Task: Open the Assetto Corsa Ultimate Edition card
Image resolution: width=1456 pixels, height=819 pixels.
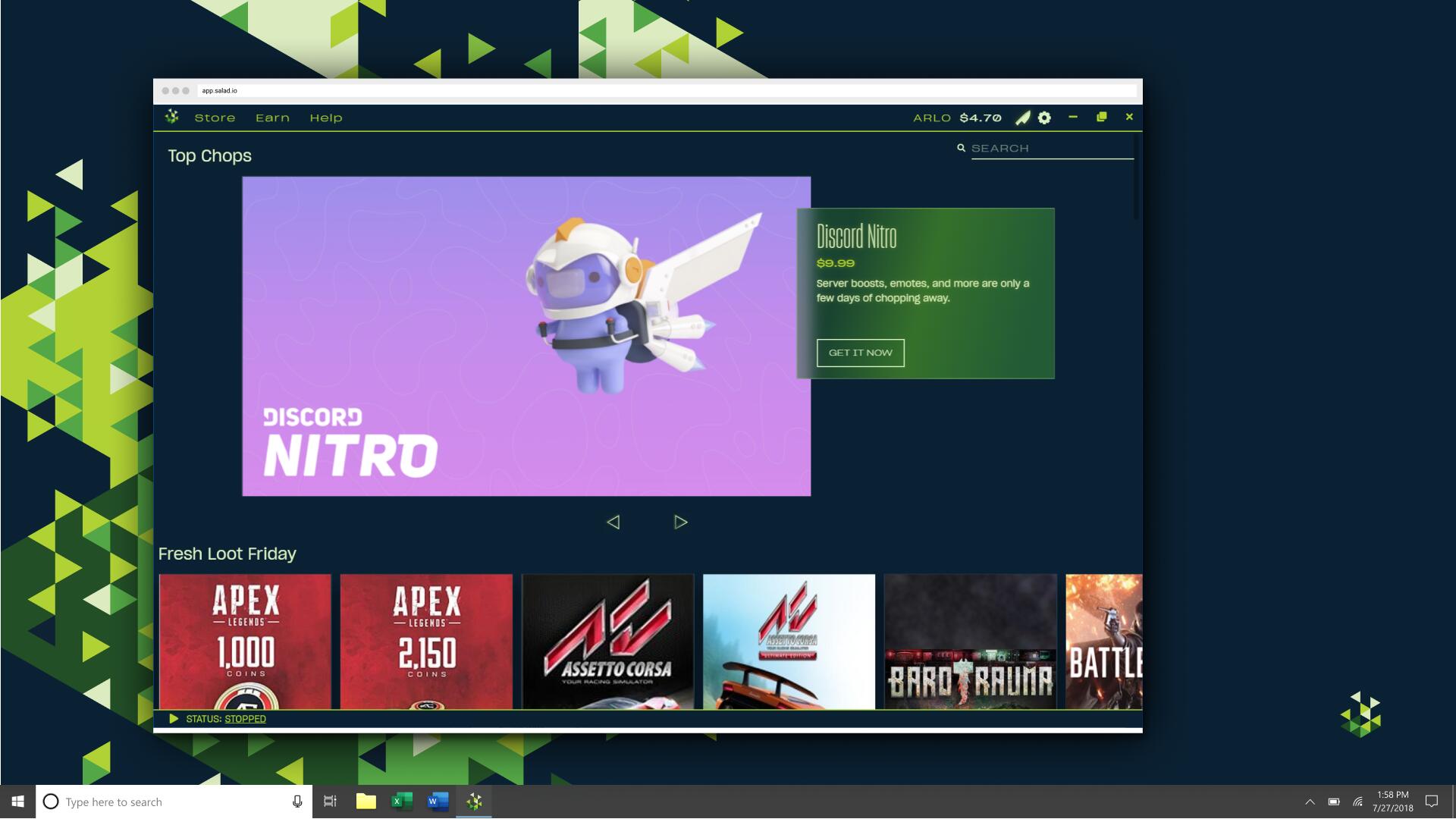Action: click(x=789, y=642)
